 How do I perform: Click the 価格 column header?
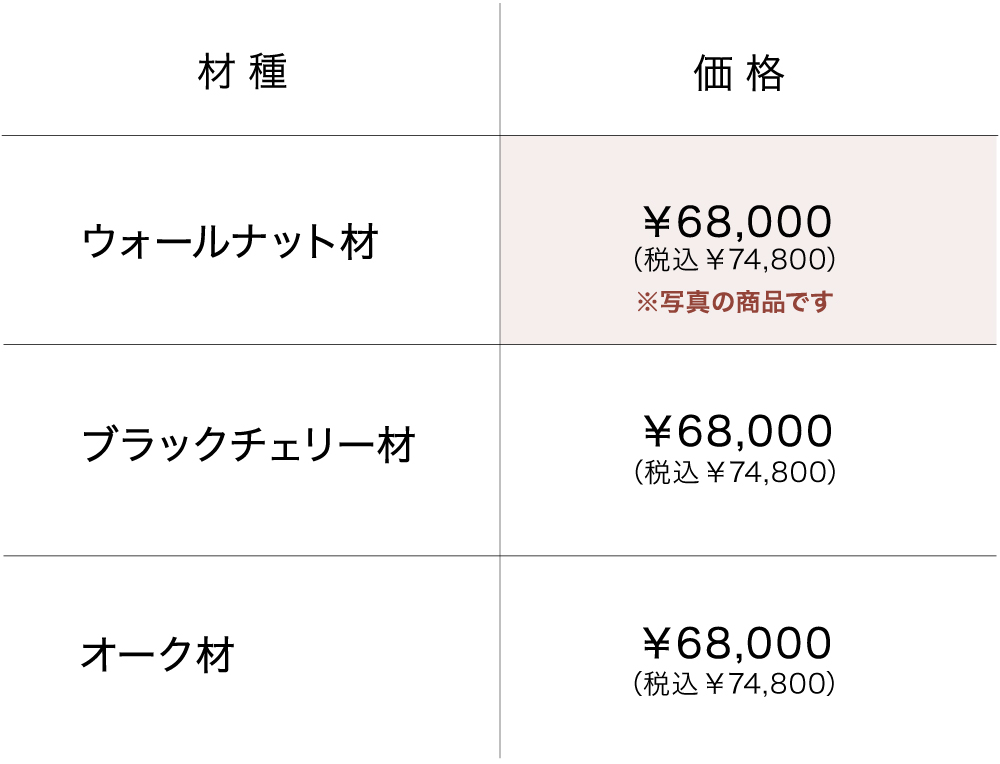739,73
